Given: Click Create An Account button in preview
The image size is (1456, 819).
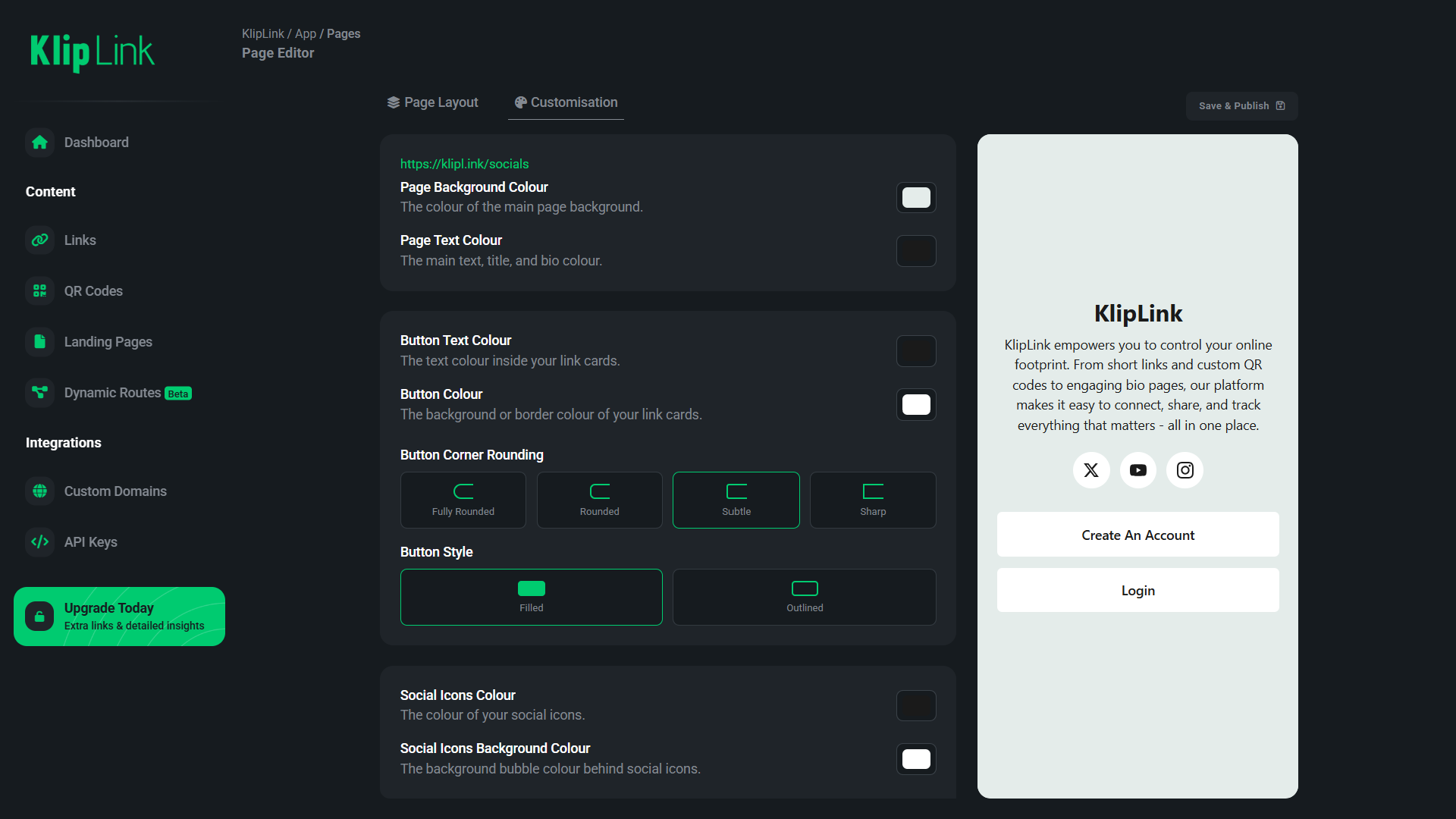Looking at the screenshot, I should [1138, 535].
